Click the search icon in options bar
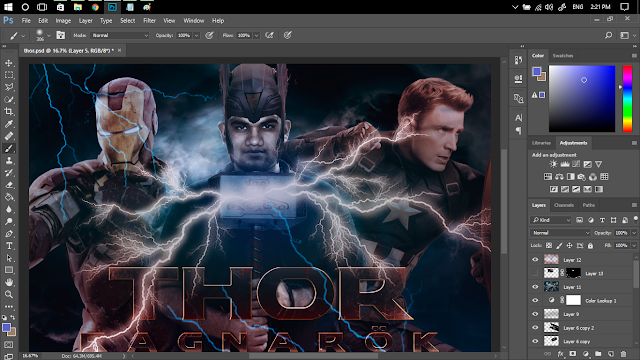640x360 pixels. [x=609, y=36]
